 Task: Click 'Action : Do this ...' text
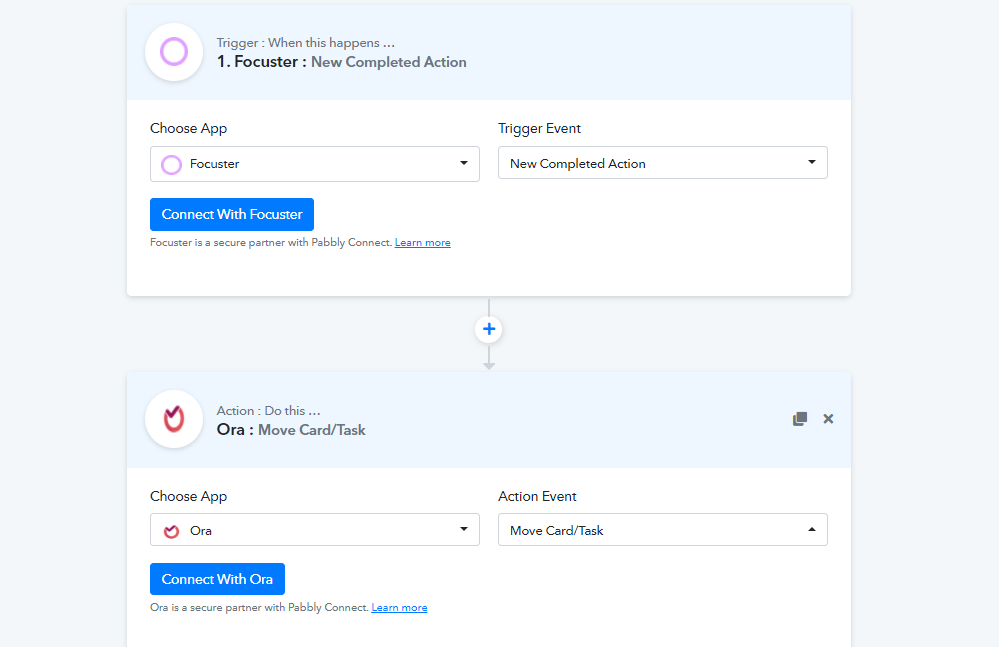(268, 411)
